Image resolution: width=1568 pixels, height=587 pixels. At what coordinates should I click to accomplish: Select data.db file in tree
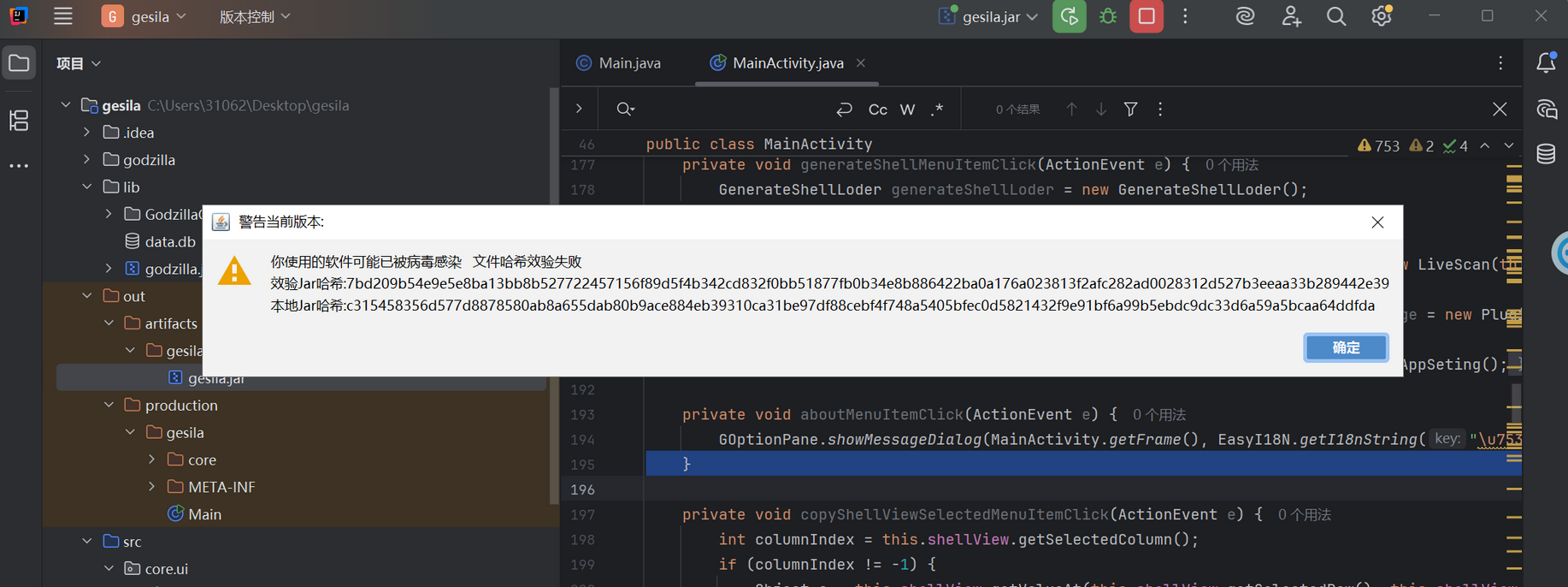tap(161, 241)
